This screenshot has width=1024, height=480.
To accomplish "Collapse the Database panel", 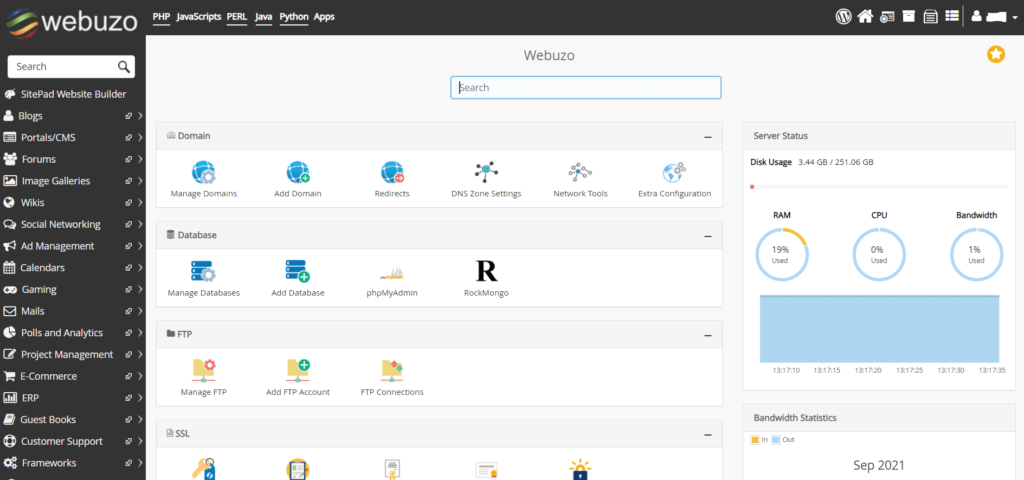I will 708,236.
